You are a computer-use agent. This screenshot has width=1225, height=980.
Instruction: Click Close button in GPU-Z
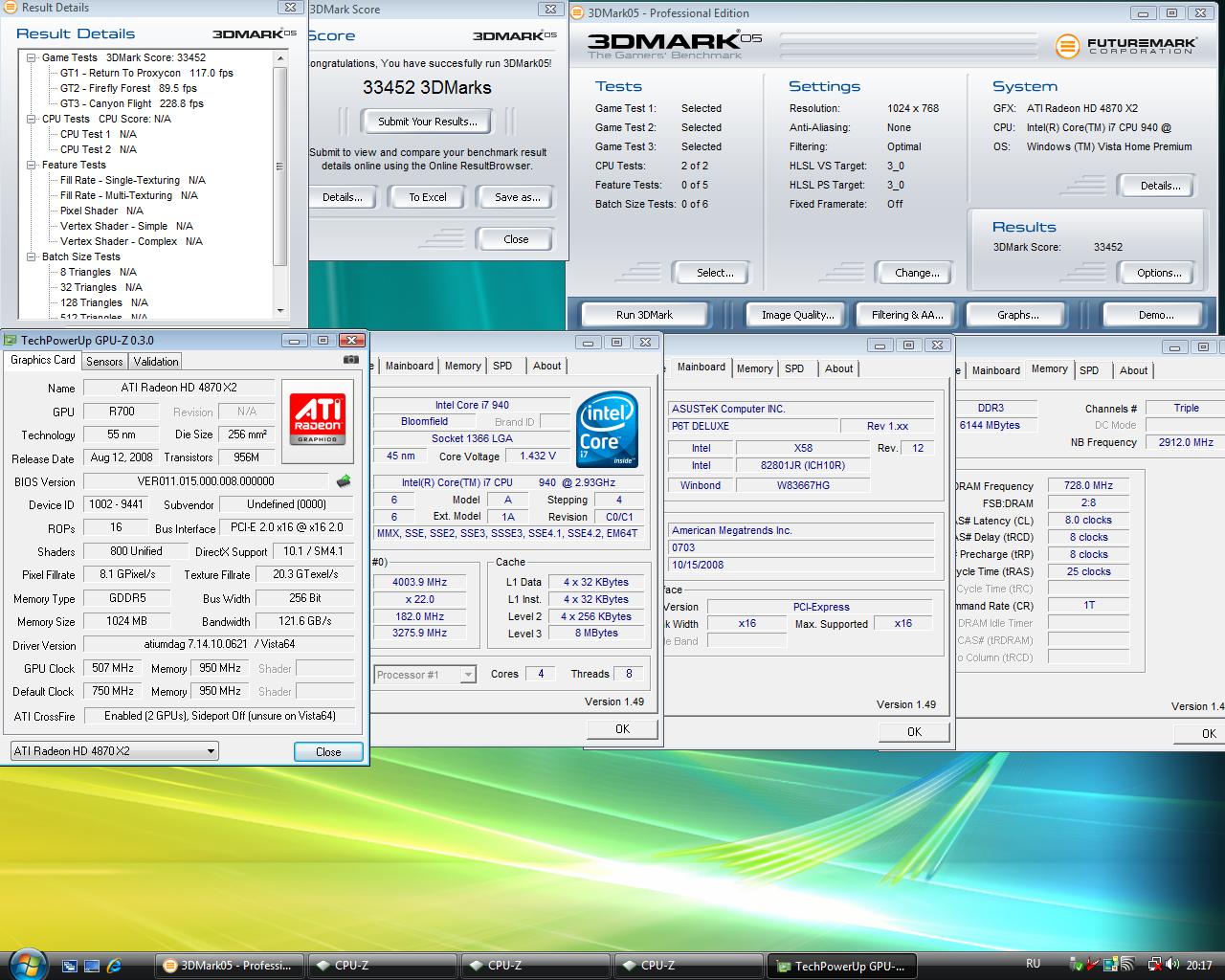[x=328, y=752]
